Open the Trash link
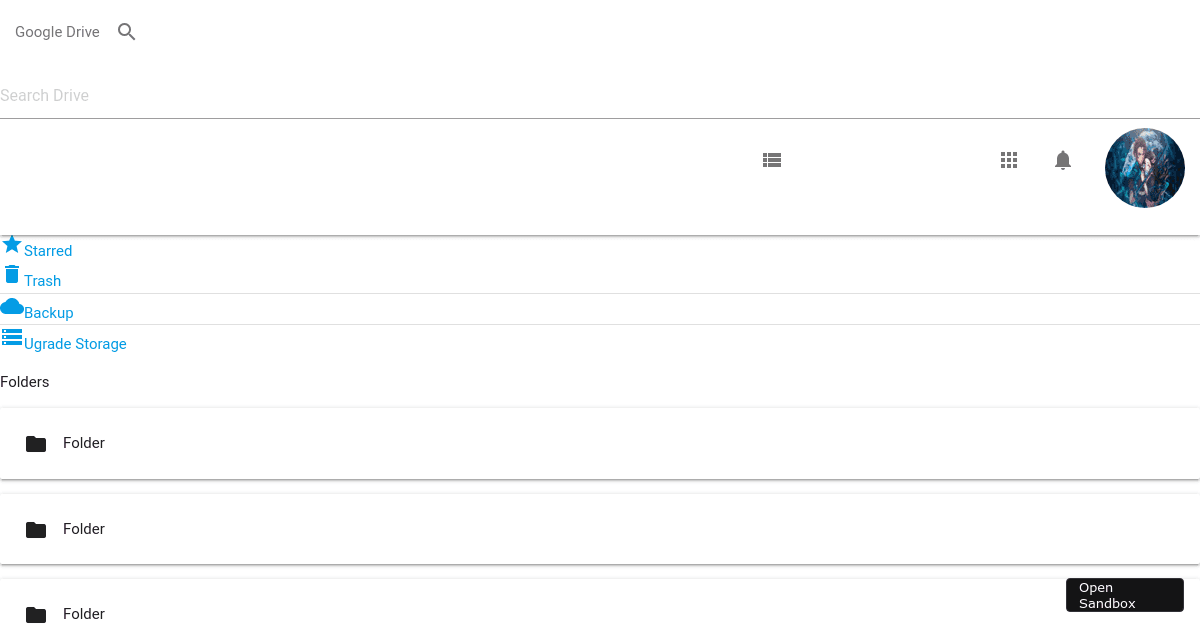 click(x=42, y=280)
